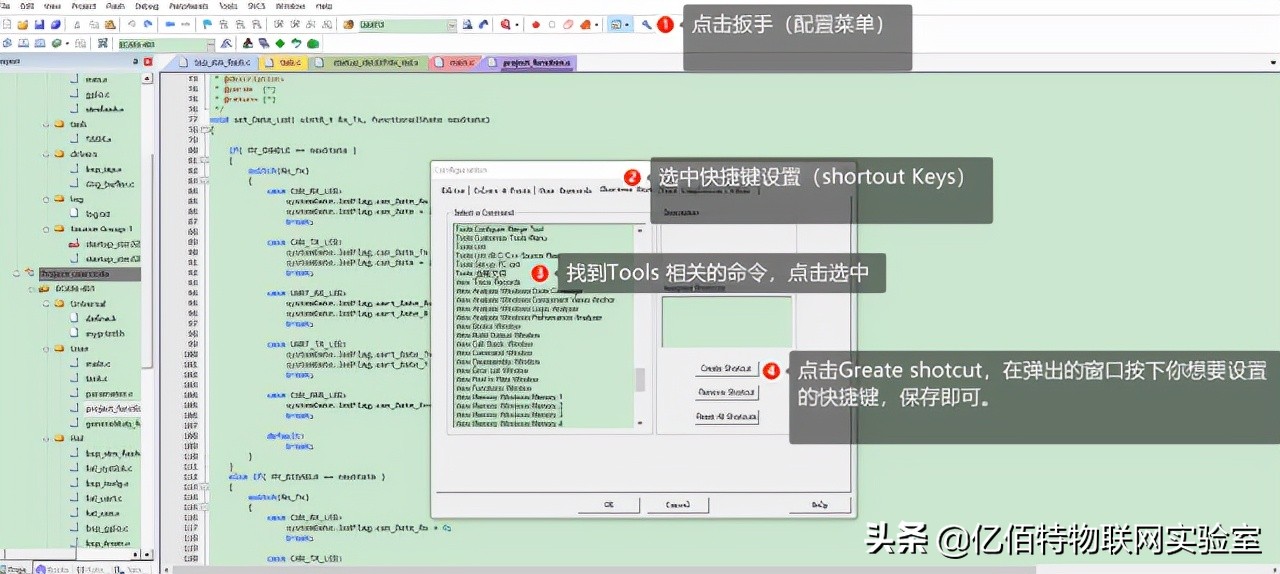This screenshot has width=1280, height=574.
Task: Click the Kill All Breakpoints orange icon
Action: (586, 24)
